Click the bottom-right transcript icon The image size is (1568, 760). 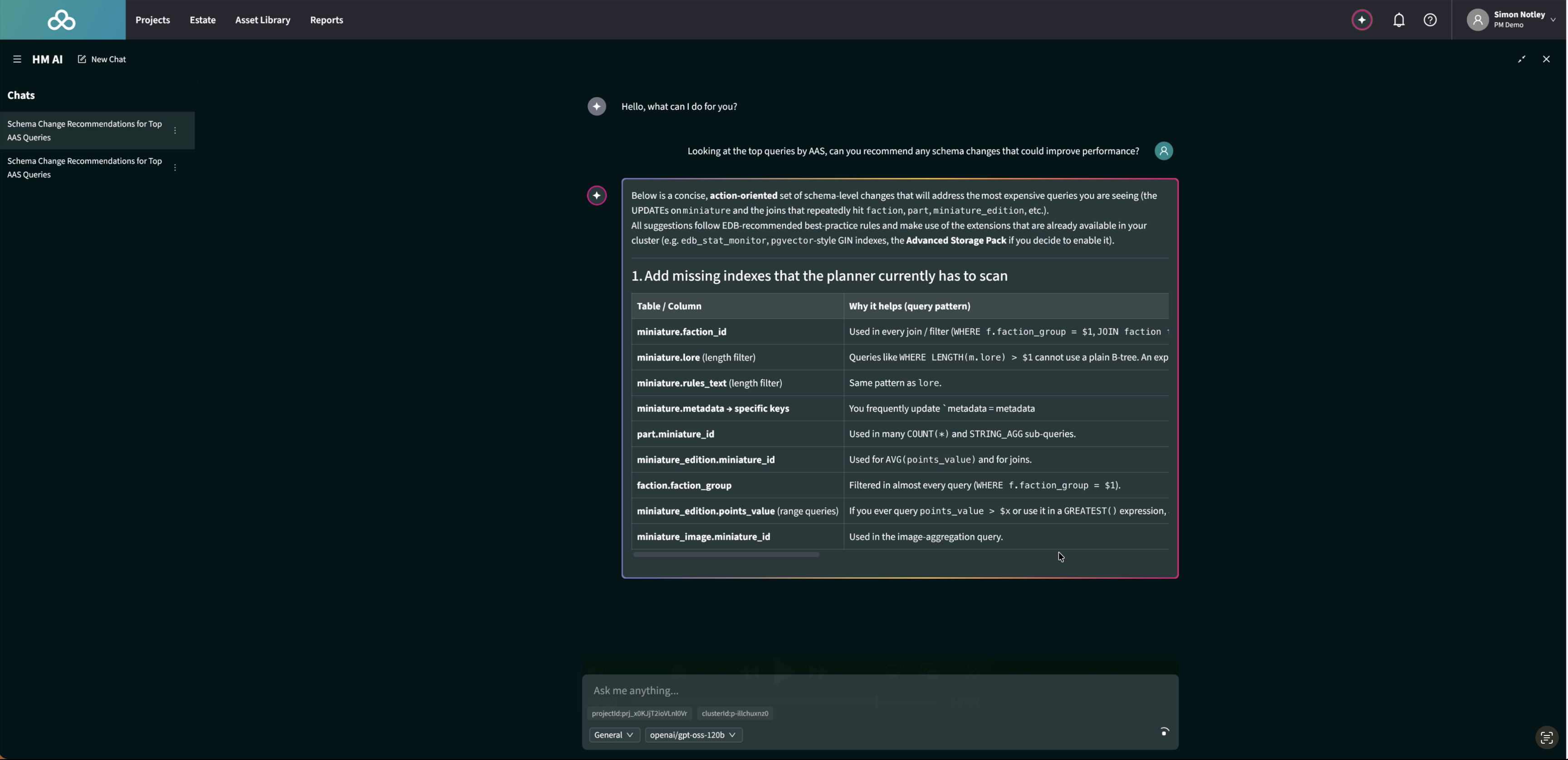[1546, 738]
